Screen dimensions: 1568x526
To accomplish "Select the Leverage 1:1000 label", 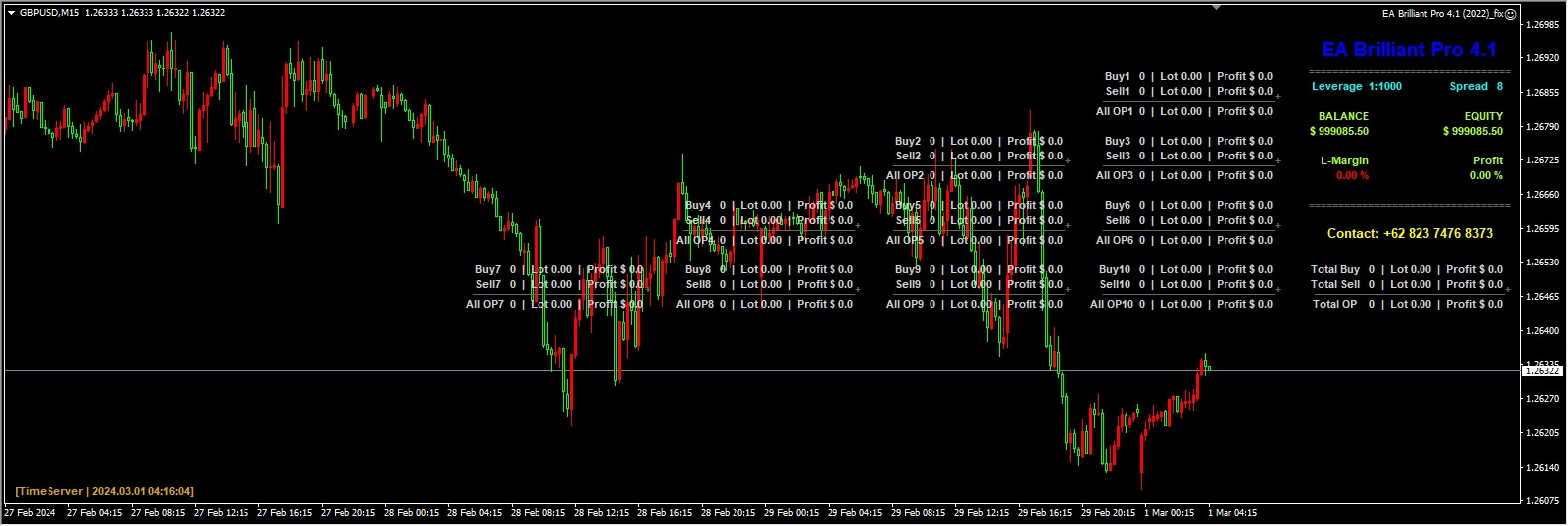I will (x=1356, y=86).
